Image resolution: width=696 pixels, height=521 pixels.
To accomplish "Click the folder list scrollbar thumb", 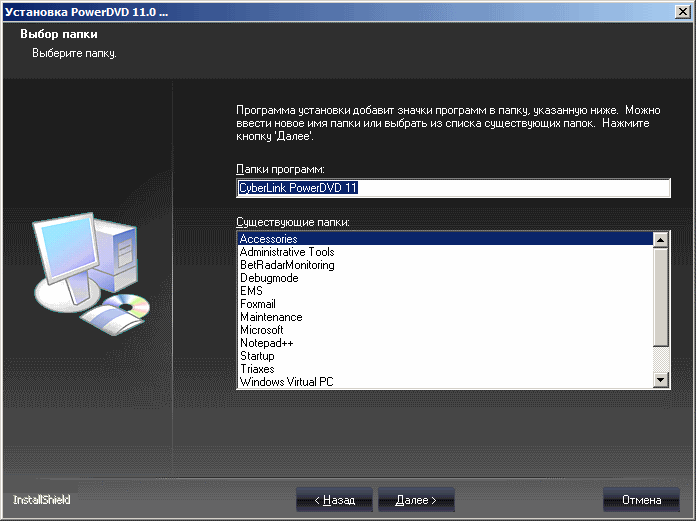I will click(661, 297).
